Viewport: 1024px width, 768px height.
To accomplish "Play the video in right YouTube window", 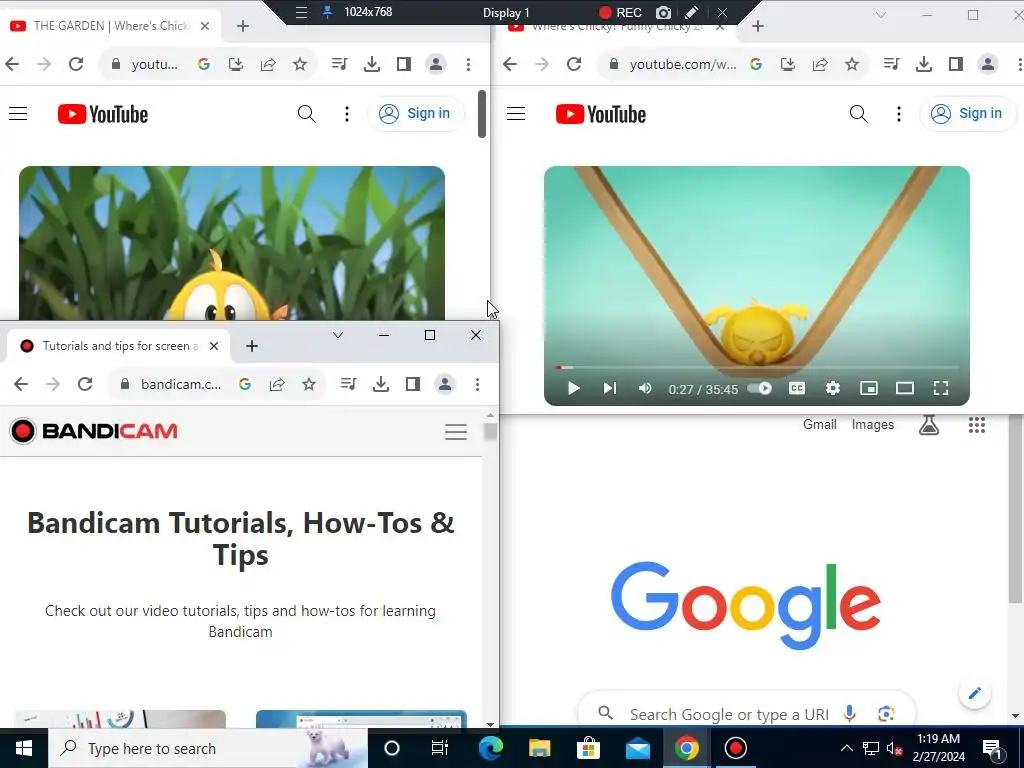I will coord(573,389).
